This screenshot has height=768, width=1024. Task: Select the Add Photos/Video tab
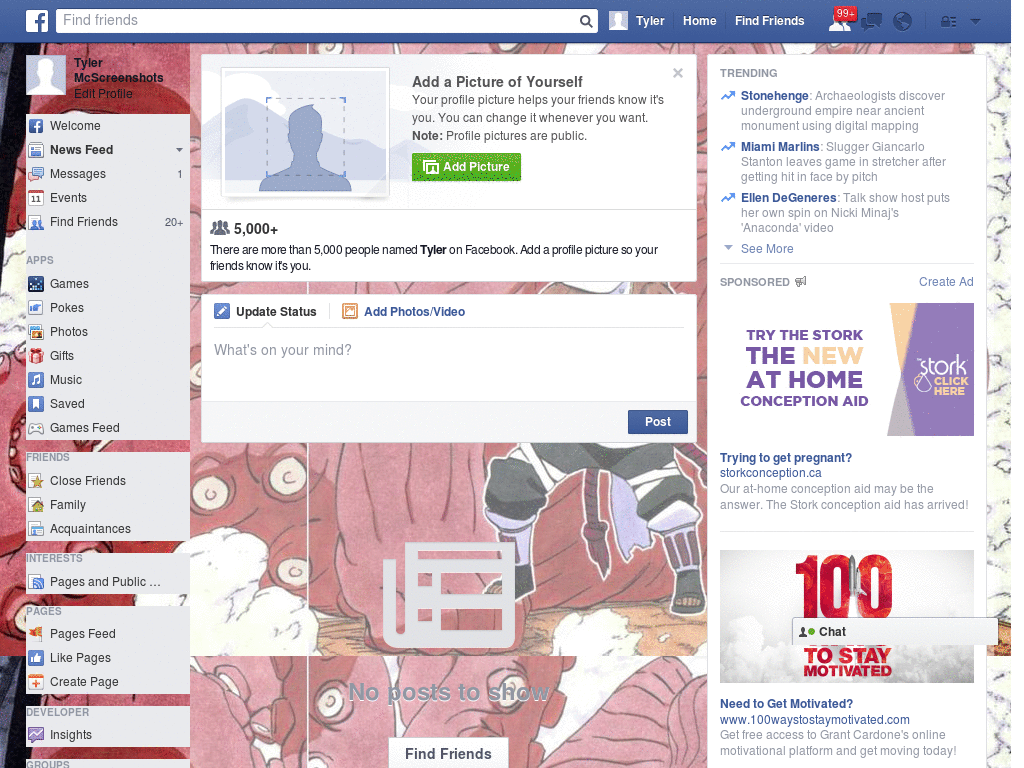pos(404,312)
